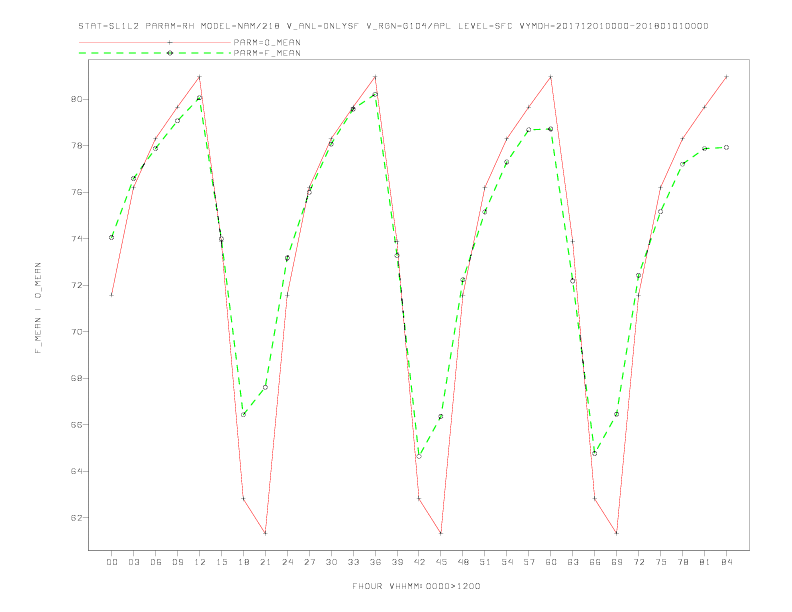Click x-axis forecast hour label 81

[x=705, y=562]
